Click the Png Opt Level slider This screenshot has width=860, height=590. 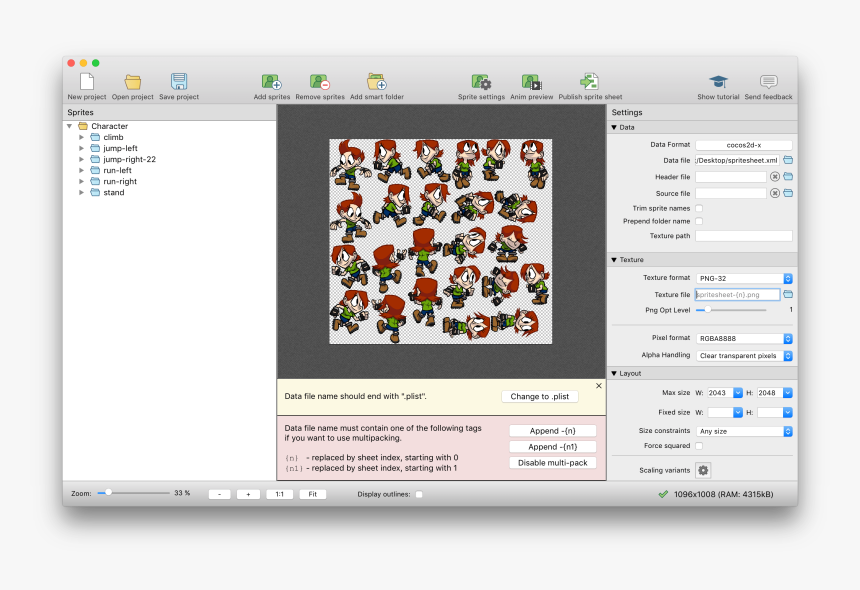(731, 310)
